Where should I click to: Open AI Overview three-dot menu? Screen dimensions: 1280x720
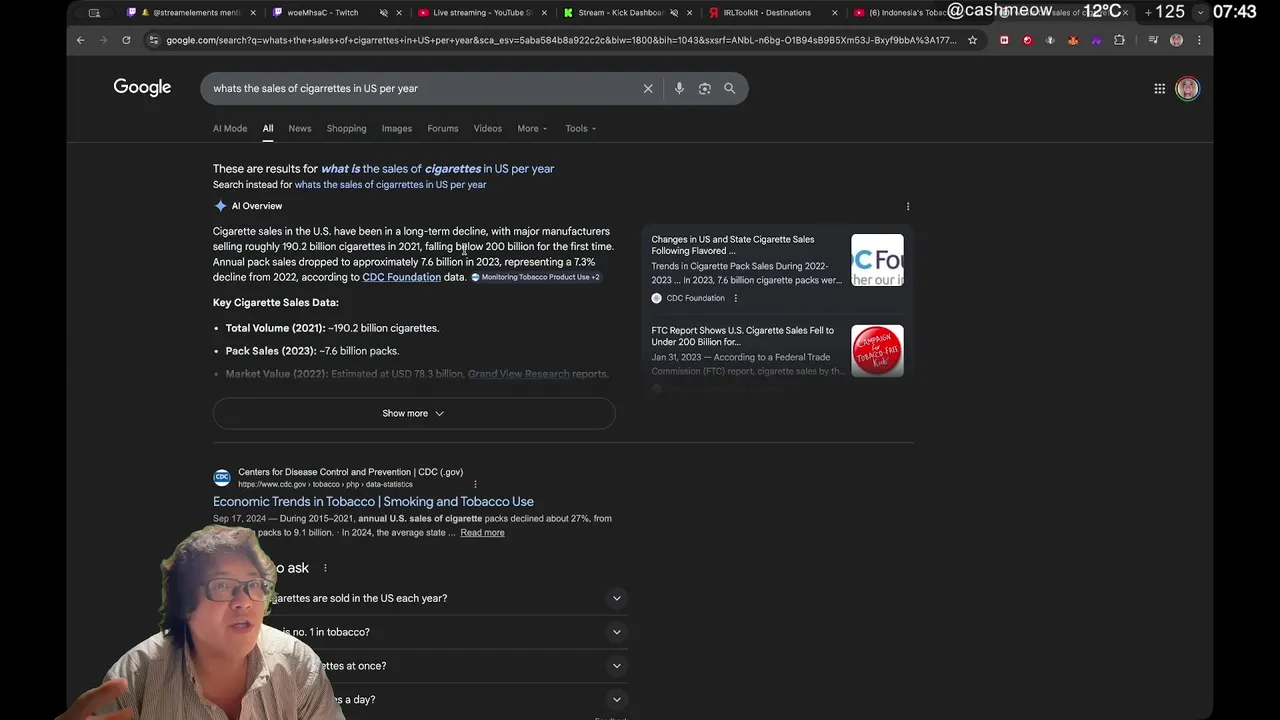click(908, 206)
